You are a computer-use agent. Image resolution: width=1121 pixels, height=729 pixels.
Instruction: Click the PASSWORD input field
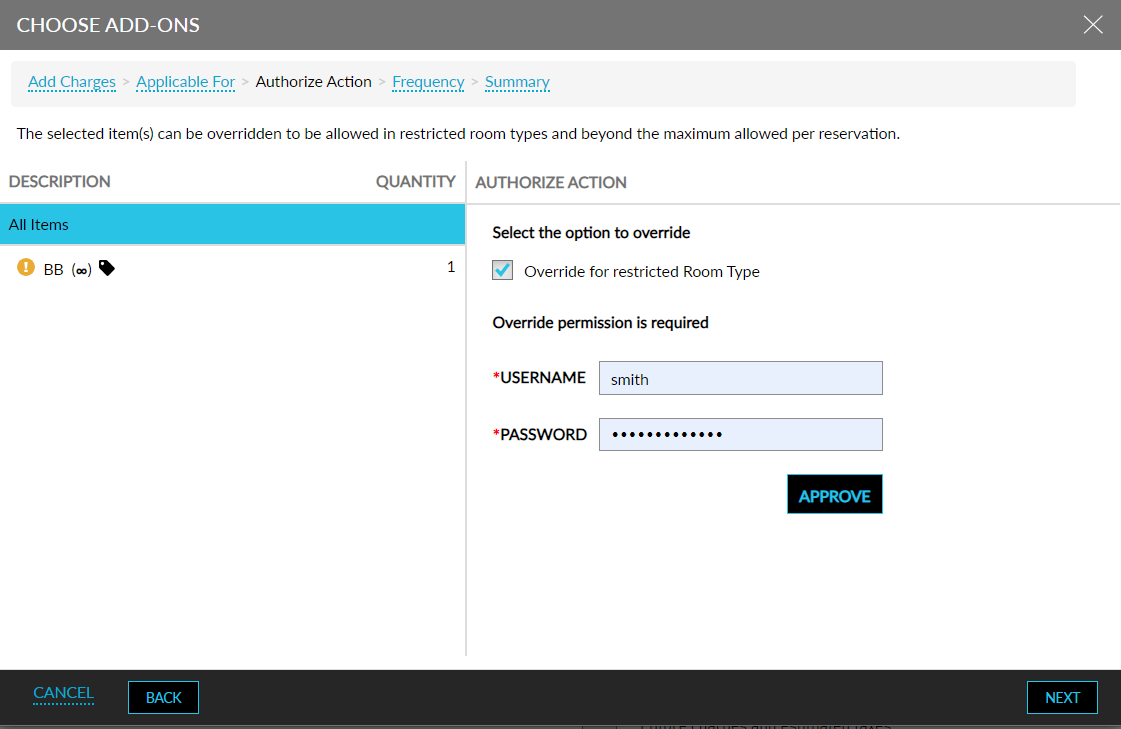click(740, 434)
